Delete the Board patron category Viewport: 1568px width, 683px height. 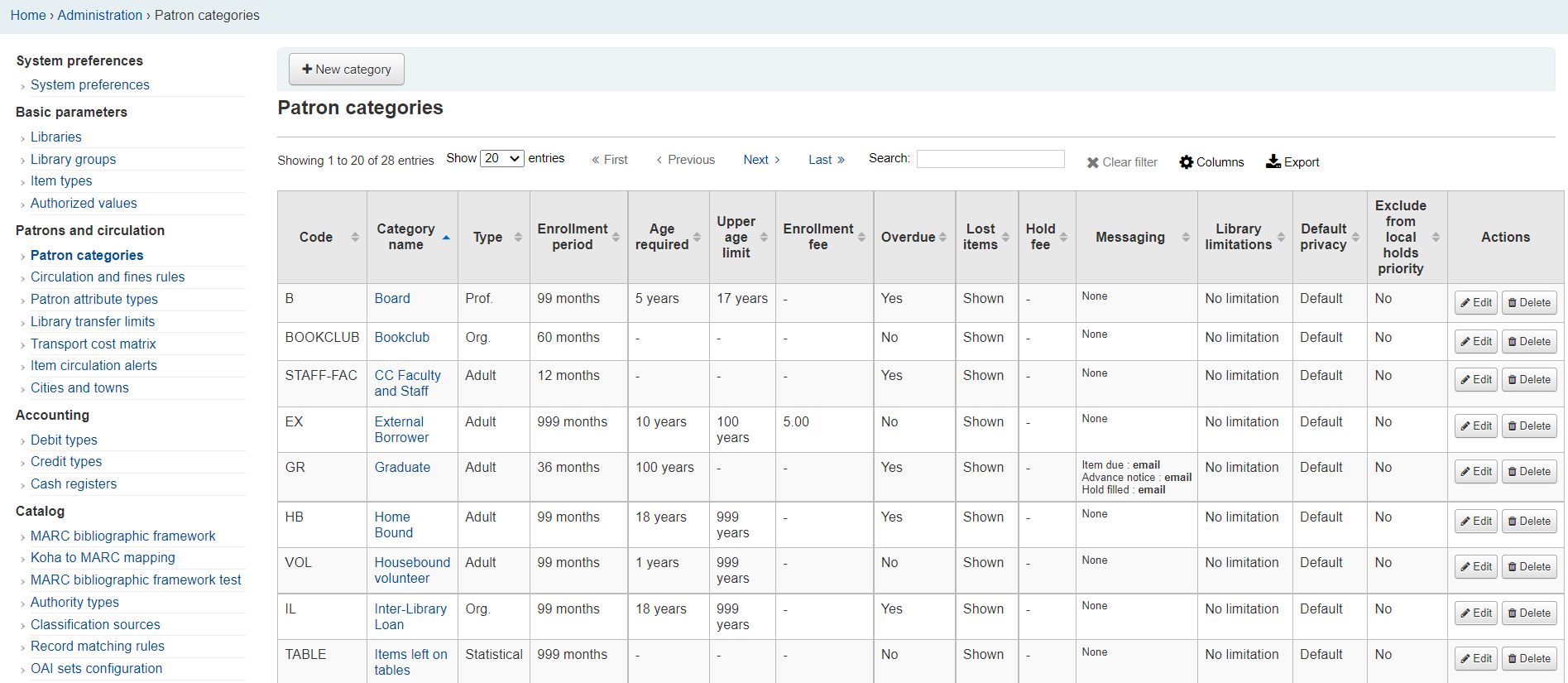point(1529,303)
